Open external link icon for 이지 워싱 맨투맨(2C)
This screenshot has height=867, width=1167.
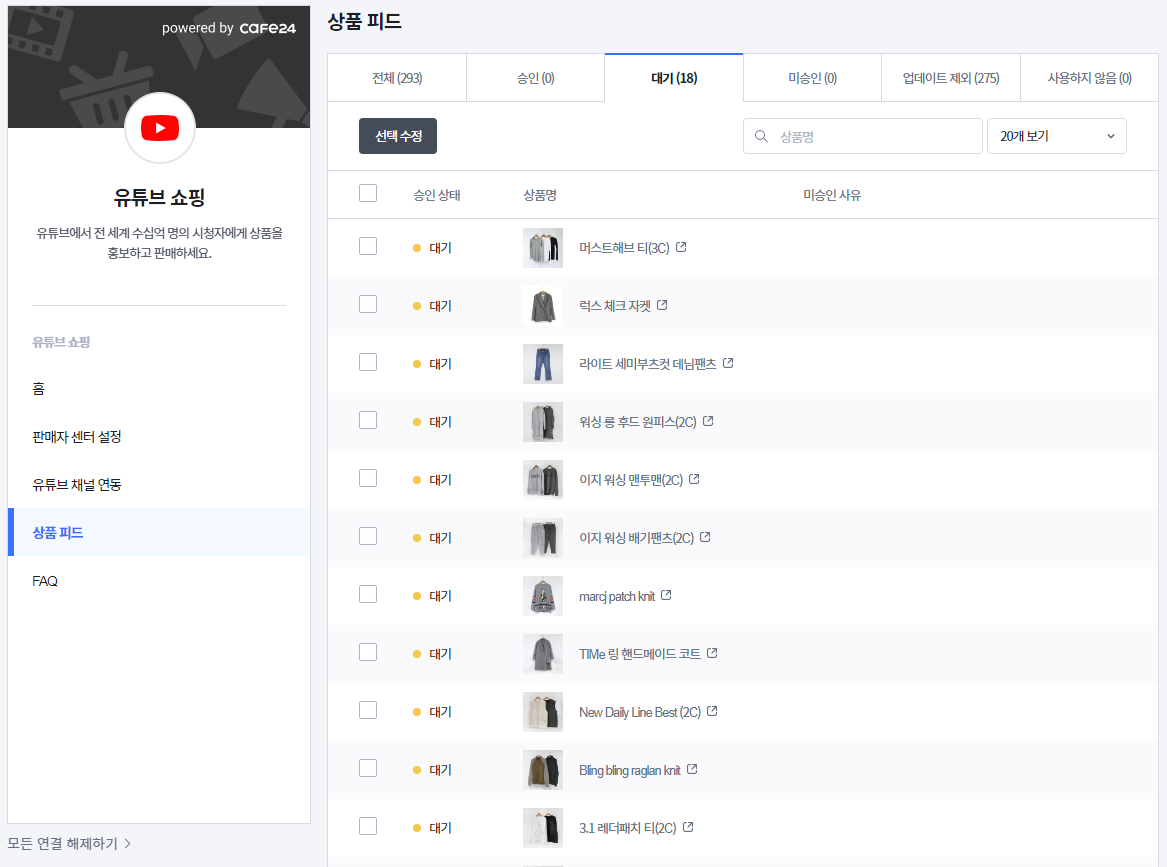pos(694,479)
